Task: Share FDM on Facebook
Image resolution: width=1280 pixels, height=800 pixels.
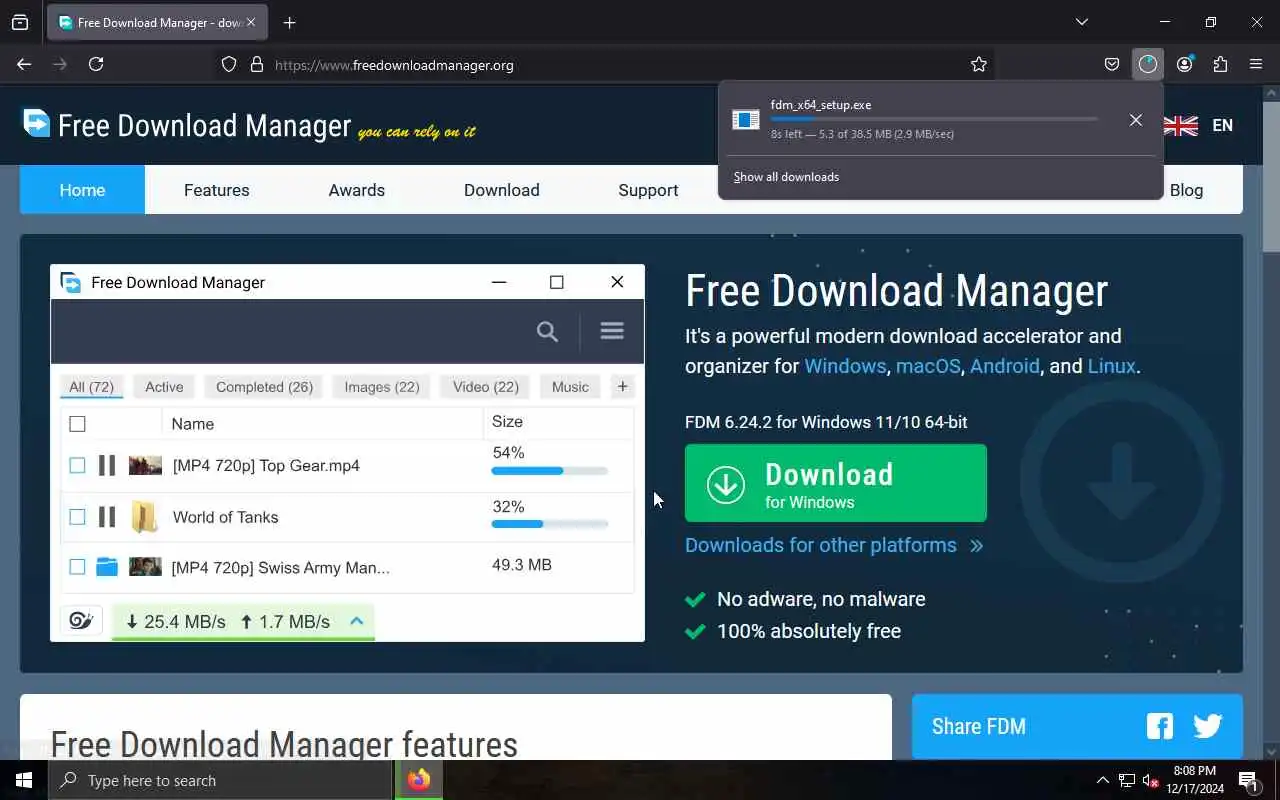Action: pyautogui.click(x=1160, y=726)
